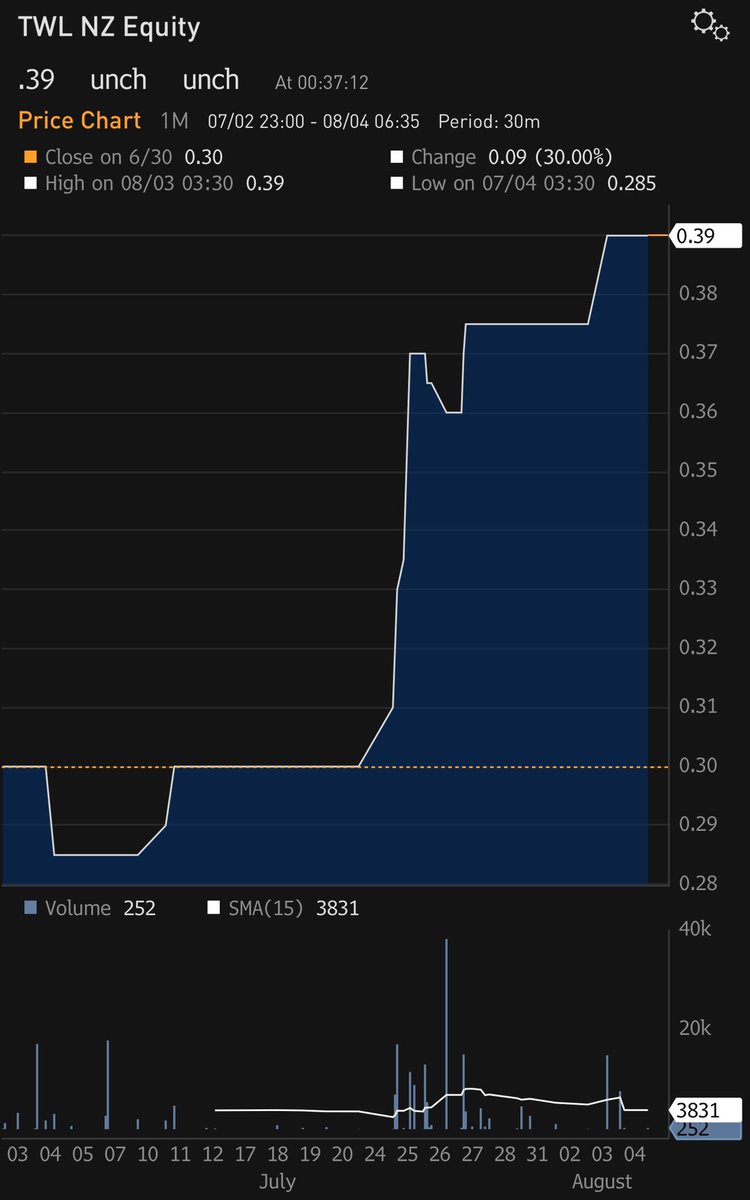Screen dimensions: 750x1200
Task: Click the High on 08/03 value 0.39
Action: pyautogui.click(x=265, y=183)
